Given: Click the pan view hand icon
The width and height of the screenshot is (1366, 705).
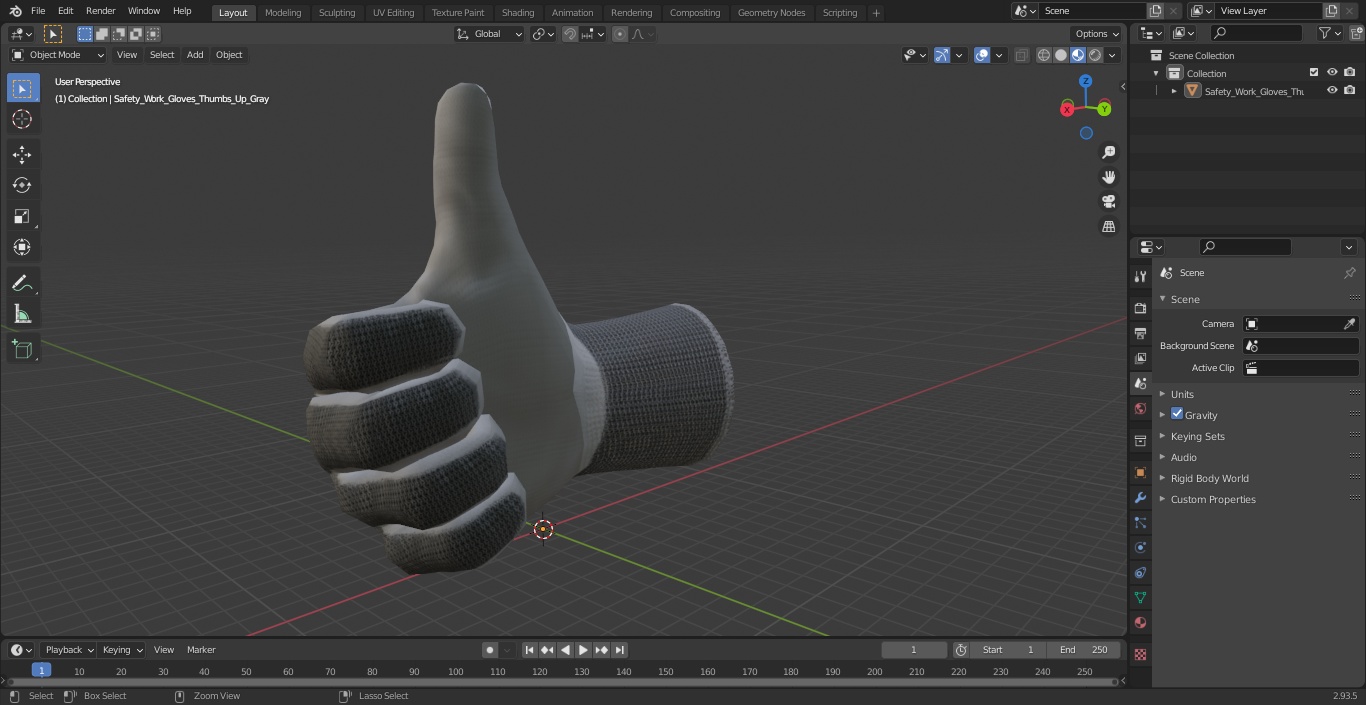Looking at the screenshot, I should point(1108,177).
